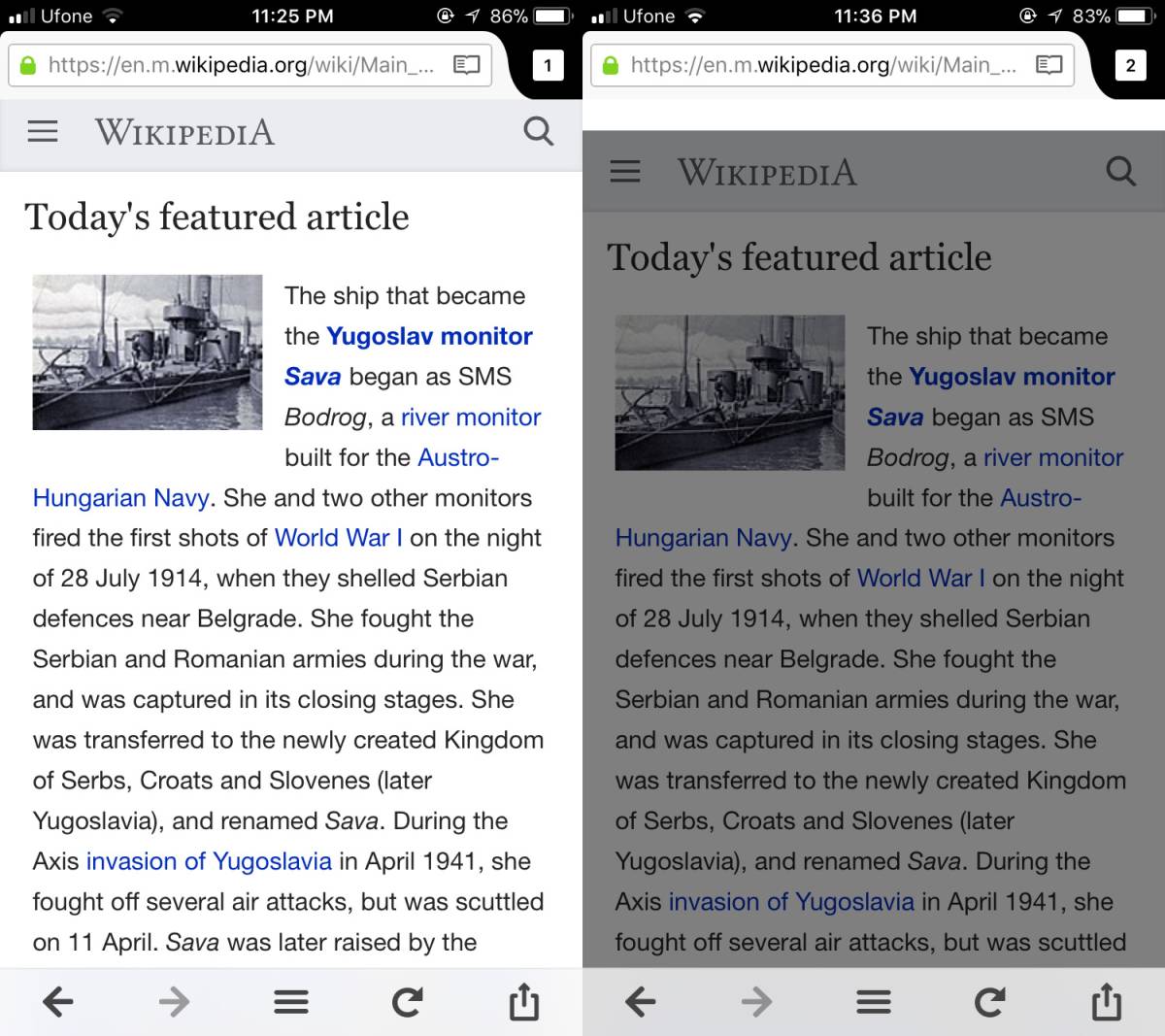
Task: Tap the share icon in left browser toolbar
Action: tap(524, 1001)
